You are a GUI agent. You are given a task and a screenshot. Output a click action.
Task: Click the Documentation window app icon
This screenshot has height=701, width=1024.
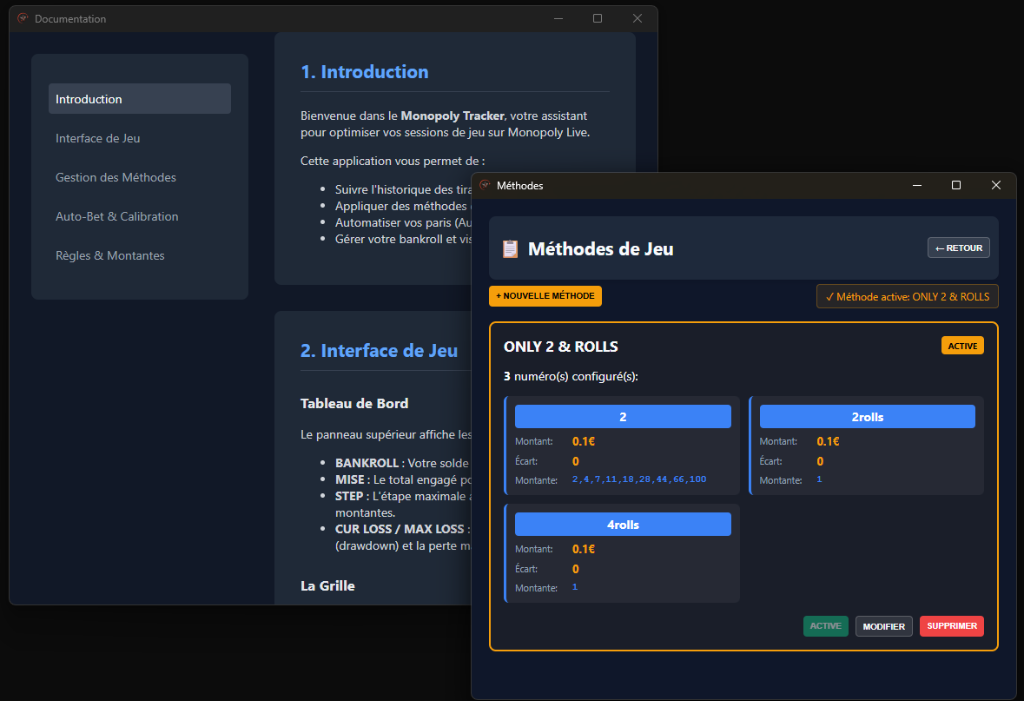(22, 19)
